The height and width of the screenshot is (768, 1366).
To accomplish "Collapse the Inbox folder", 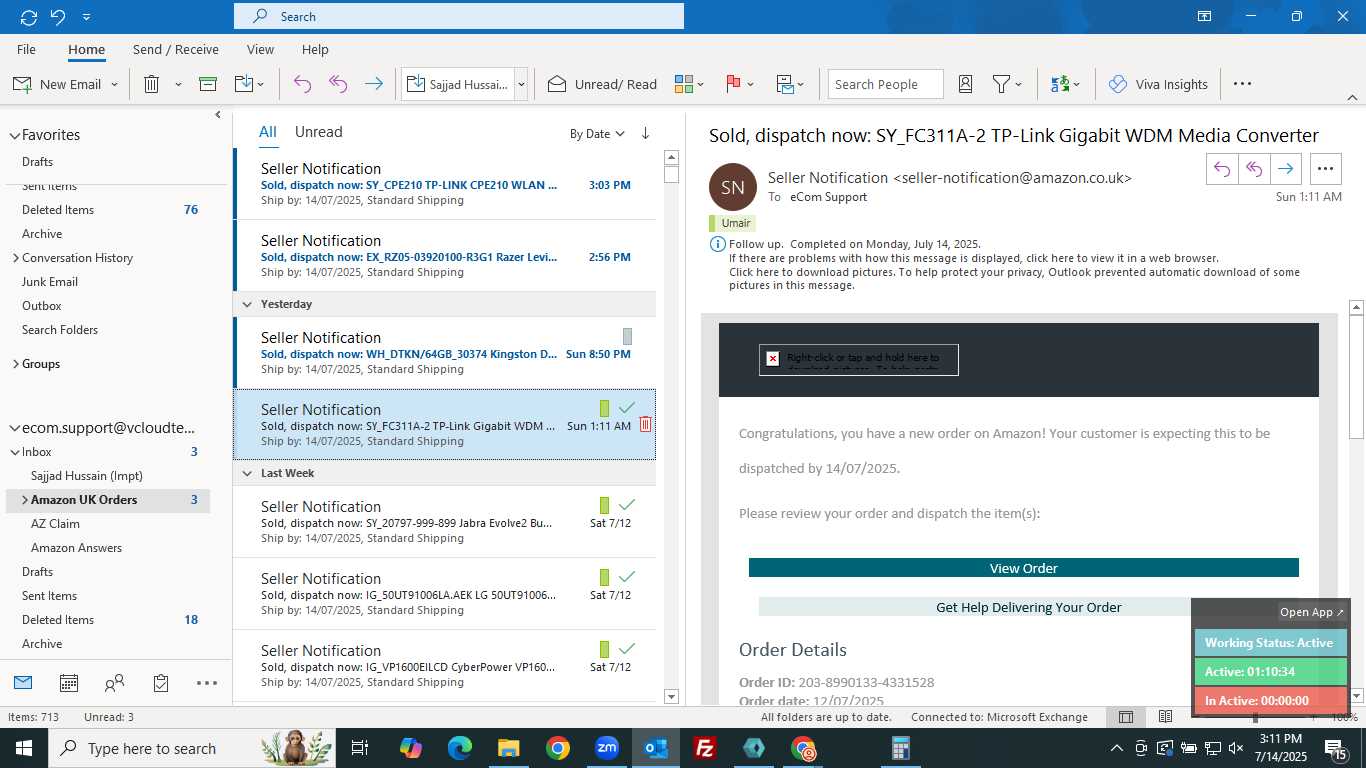I will [15, 452].
